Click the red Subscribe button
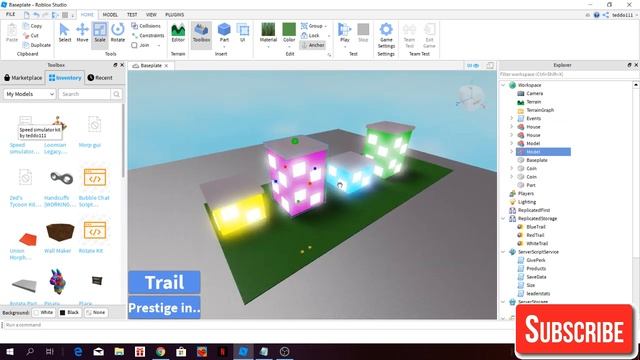The image size is (640, 360). click(574, 329)
